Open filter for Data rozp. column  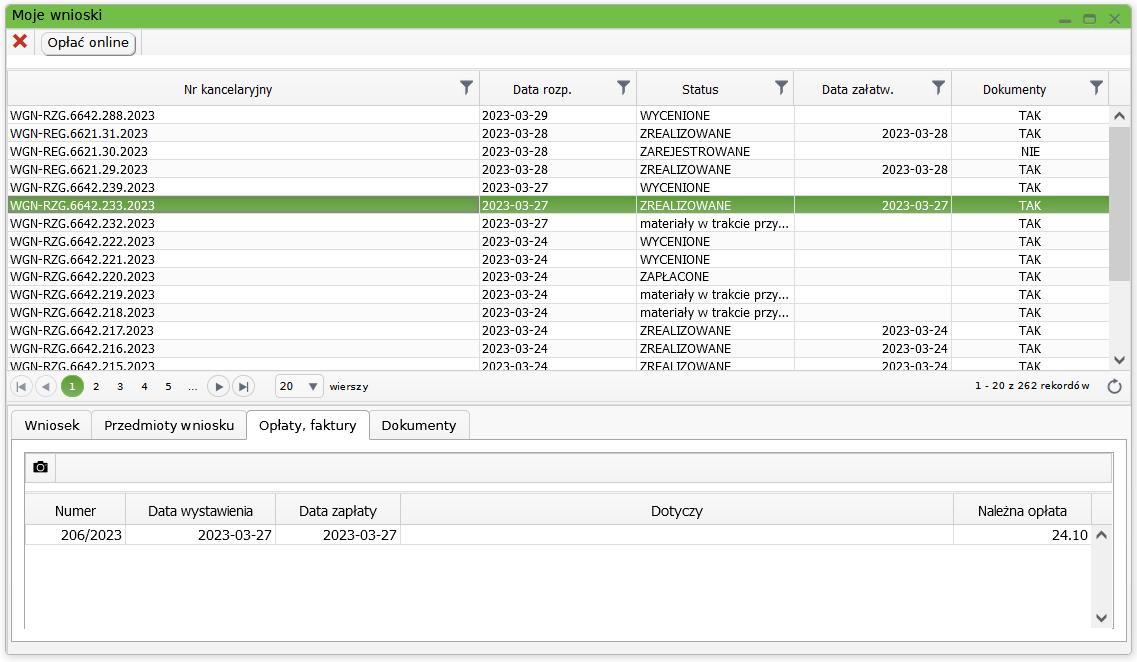click(623, 88)
